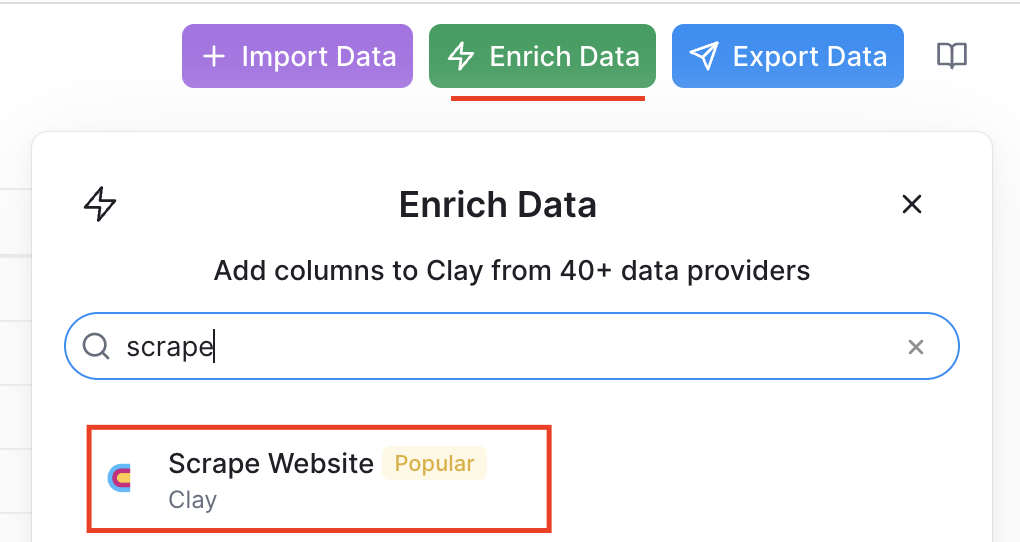Open the Export Data options
Image resolution: width=1020 pixels, height=542 pixels.
[x=787, y=56]
